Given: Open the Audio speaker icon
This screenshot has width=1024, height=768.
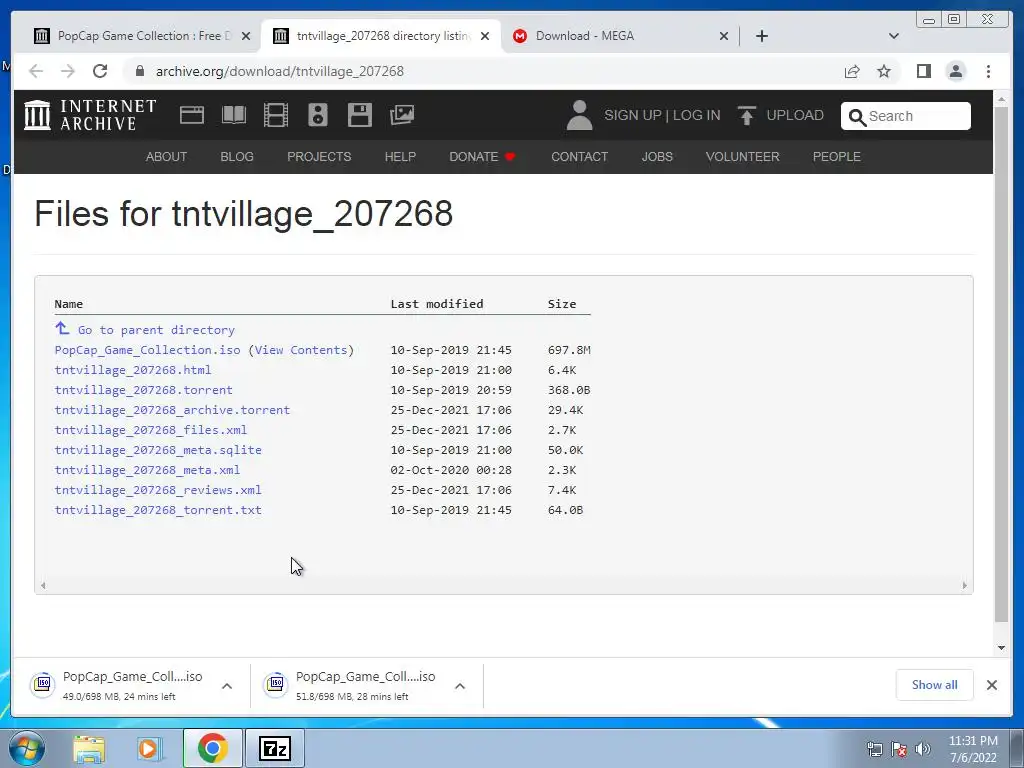Looking at the screenshot, I should pos(318,115).
